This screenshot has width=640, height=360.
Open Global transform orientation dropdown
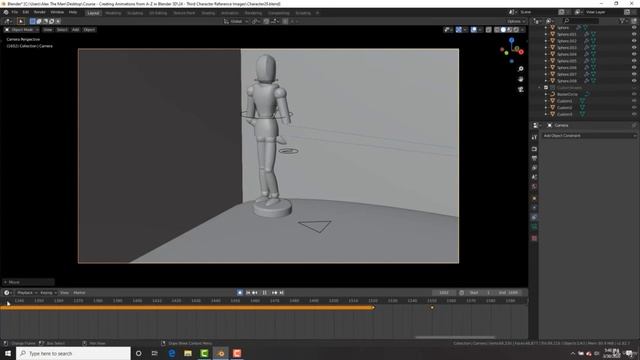[x=236, y=21]
